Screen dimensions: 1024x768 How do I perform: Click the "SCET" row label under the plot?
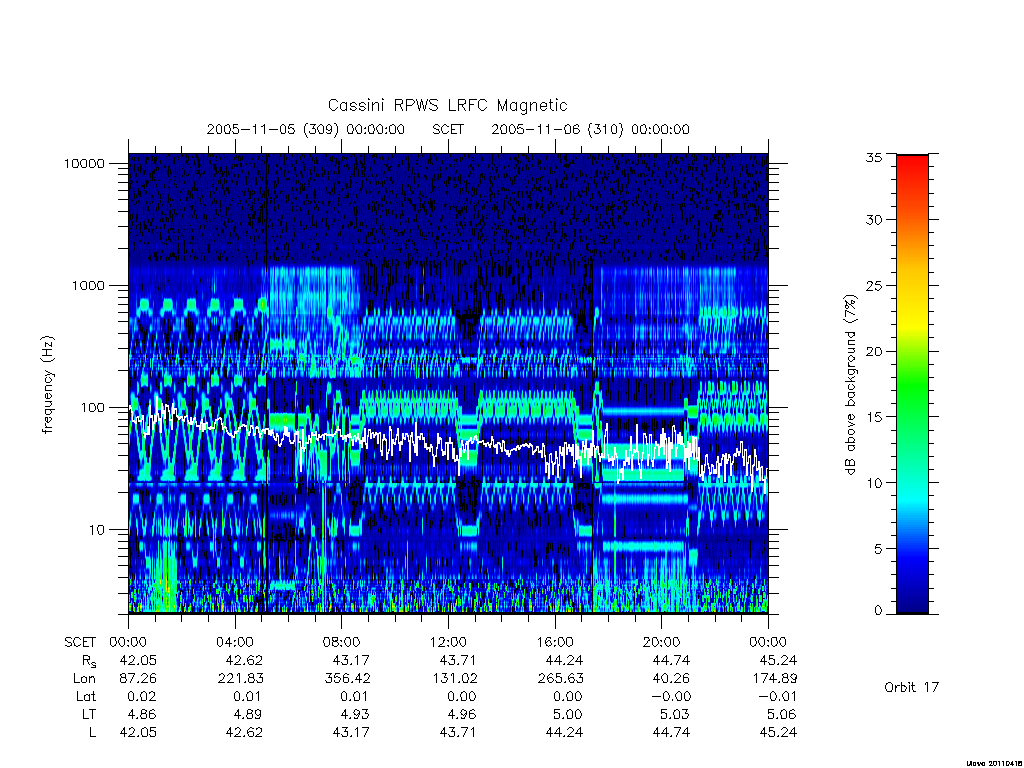(80, 643)
